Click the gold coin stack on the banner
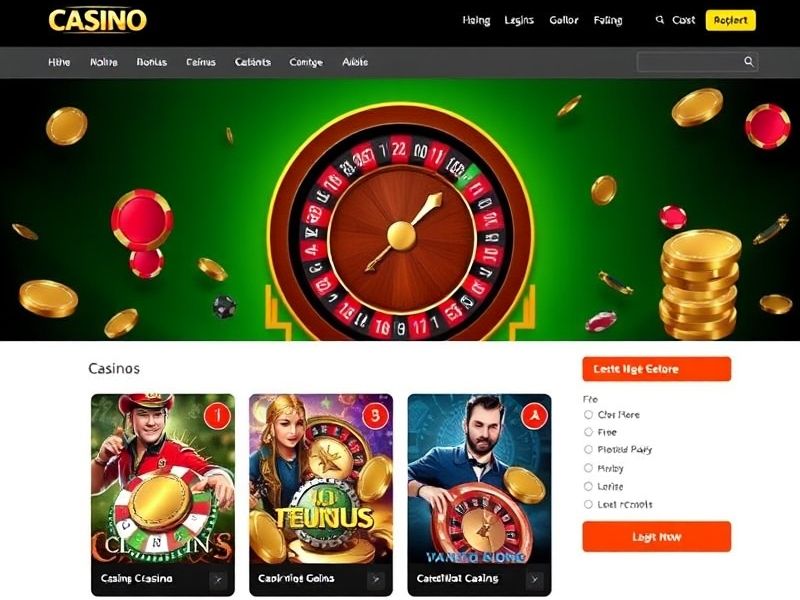 700,284
